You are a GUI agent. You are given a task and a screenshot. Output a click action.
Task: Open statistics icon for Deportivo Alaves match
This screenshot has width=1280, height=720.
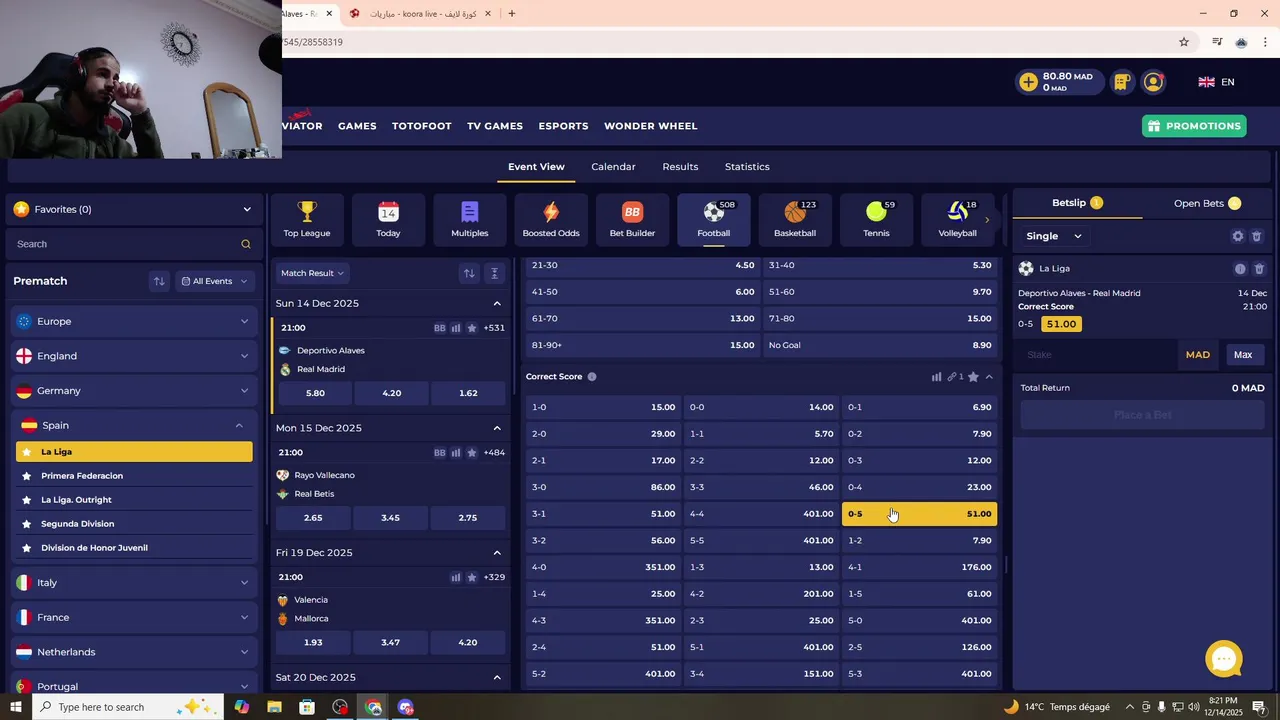(456, 328)
